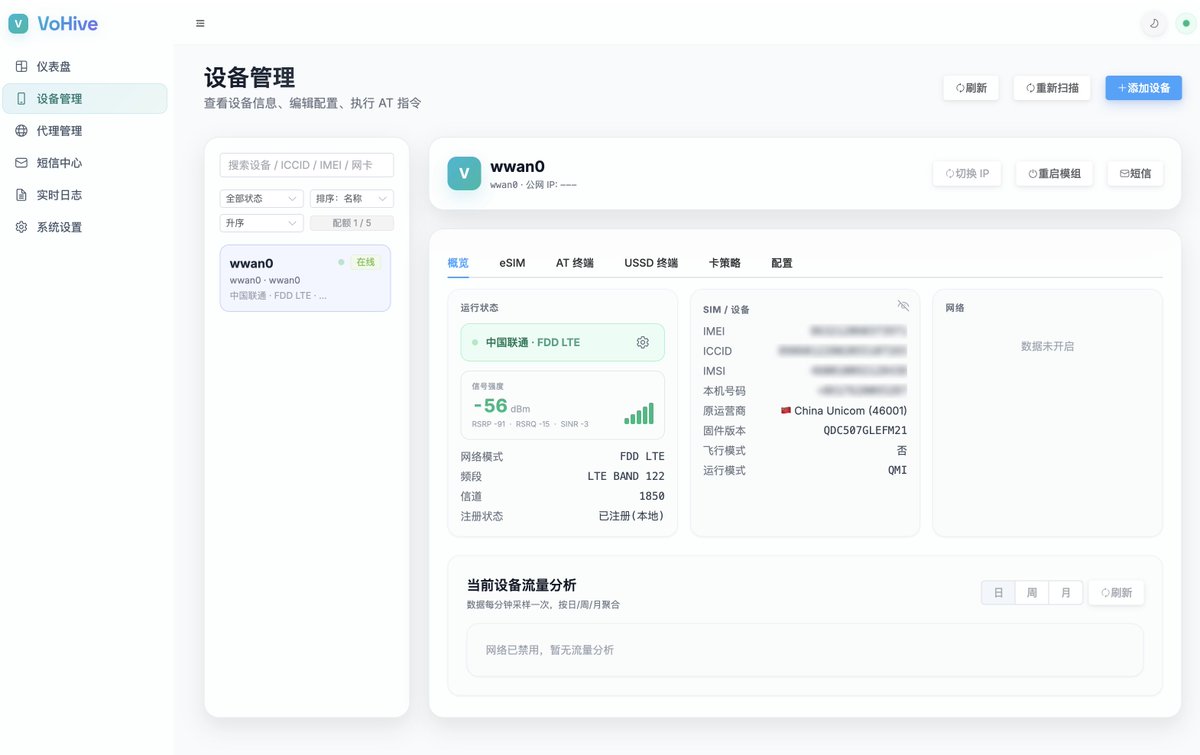Screen dimensions: 1200x755
Task: Open the 全部状态 filter dropdown
Action: coord(261,198)
